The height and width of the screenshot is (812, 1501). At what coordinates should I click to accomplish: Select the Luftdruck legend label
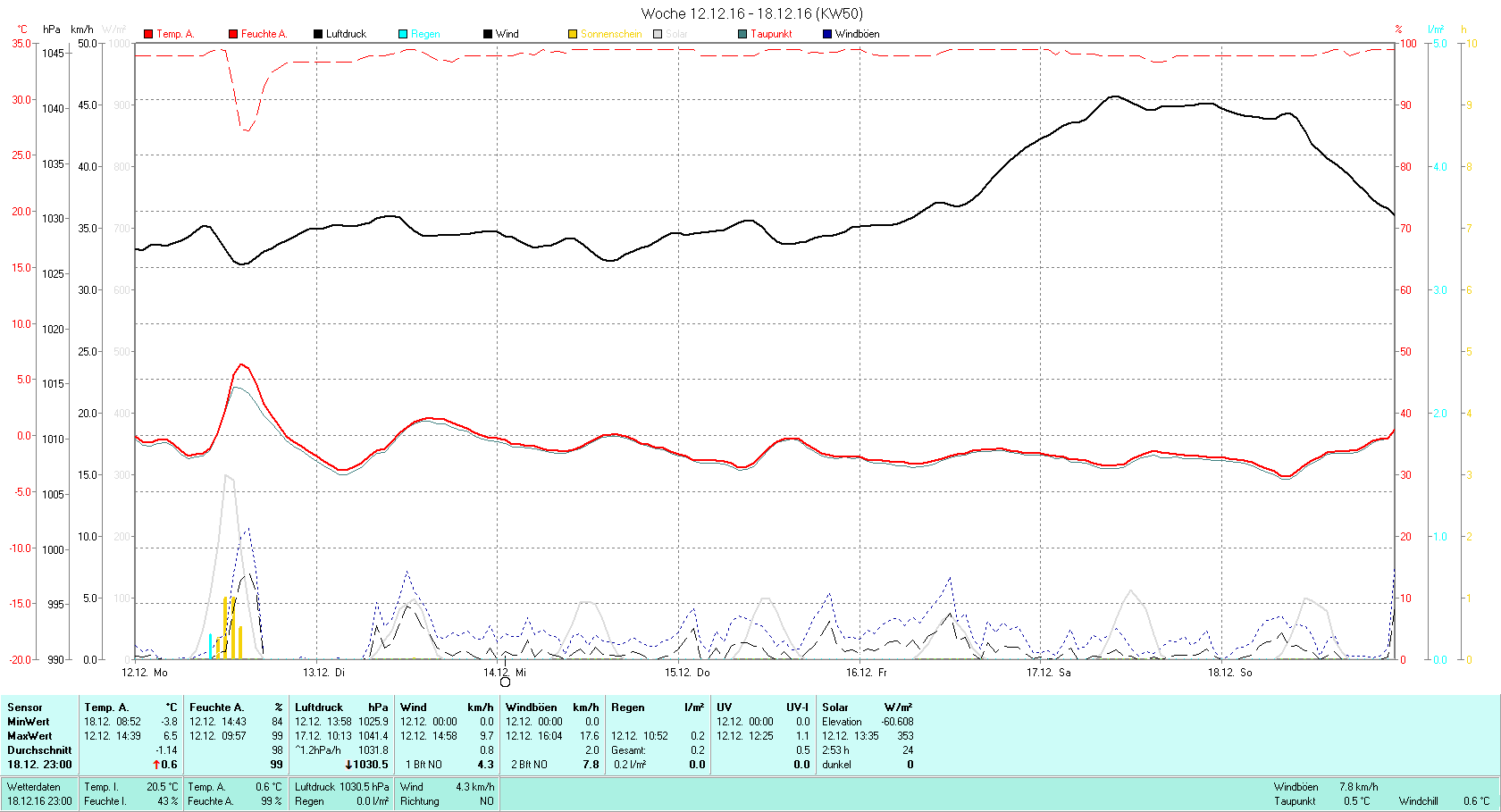tap(346, 34)
